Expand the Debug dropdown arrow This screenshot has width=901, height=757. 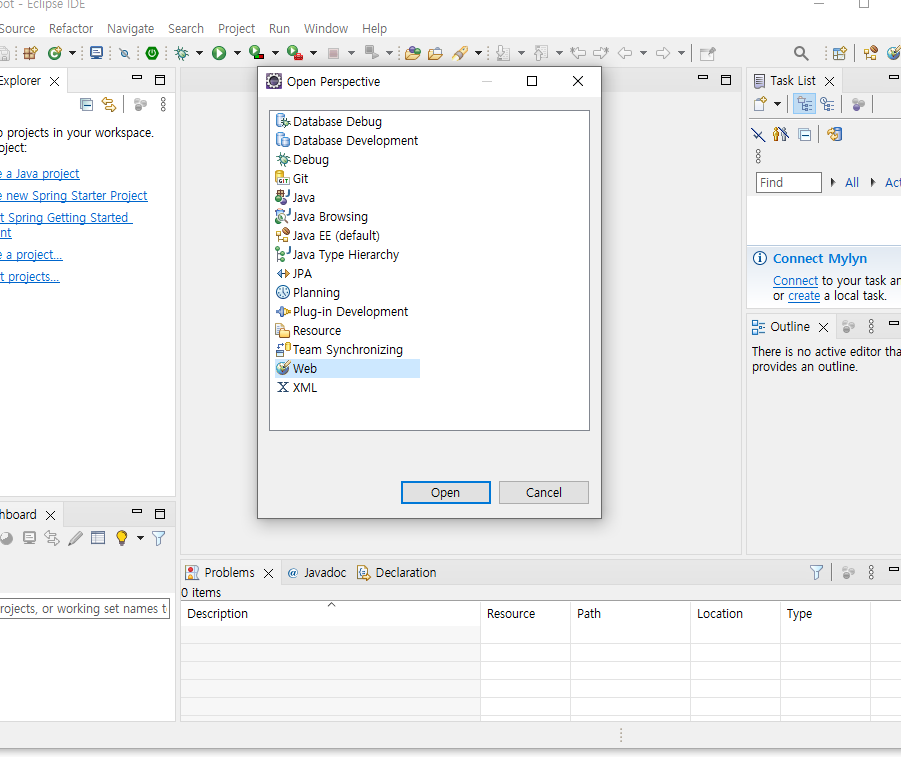pos(199,53)
